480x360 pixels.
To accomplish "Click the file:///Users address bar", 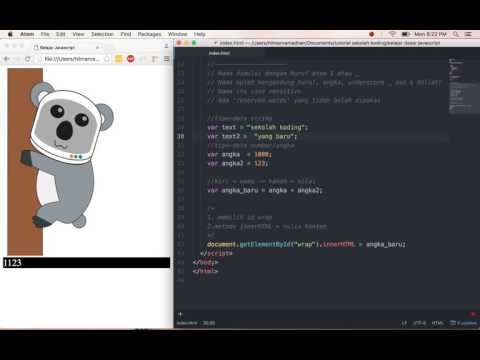I will 71,59.
